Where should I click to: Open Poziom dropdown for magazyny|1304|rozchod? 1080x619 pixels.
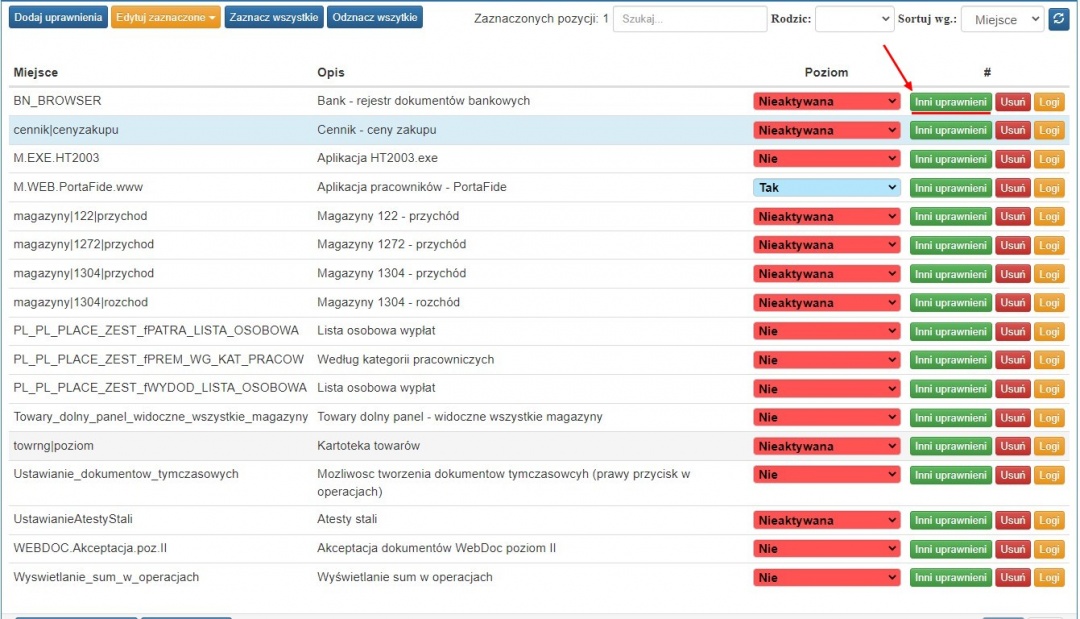coord(827,302)
